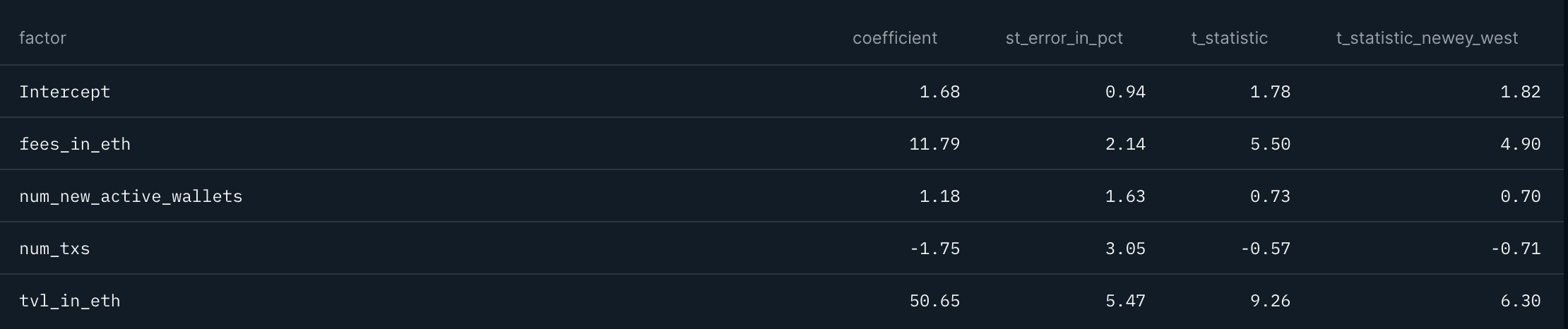Select the num_new_active_wallets factor cell
1568x329 pixels.
coord(131,196)
